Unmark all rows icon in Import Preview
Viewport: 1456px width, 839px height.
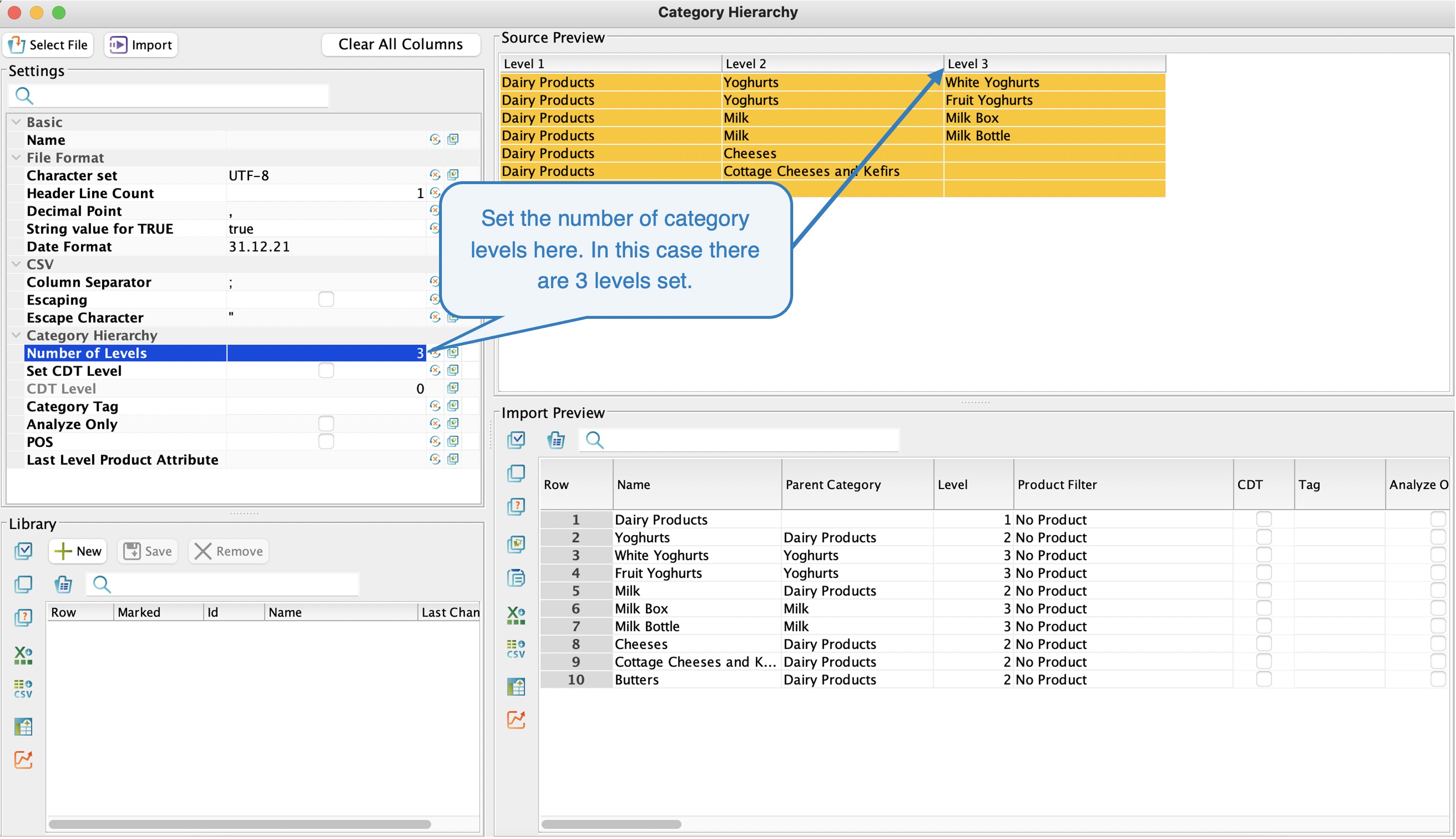pyautogui.click(x=517, y=473)
